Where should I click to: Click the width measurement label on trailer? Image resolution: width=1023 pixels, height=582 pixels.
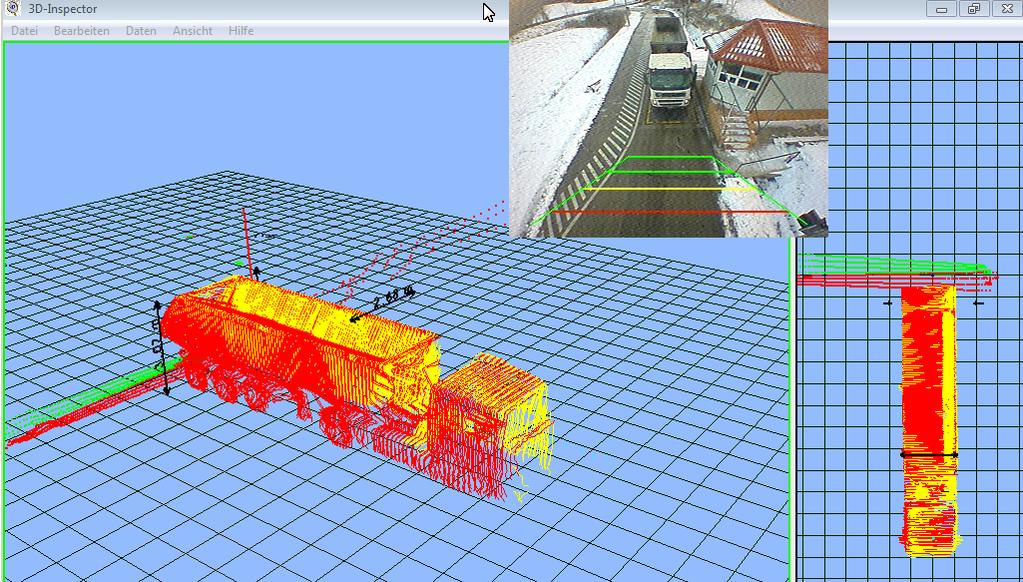pyautogui.click(x=393, y=299)
